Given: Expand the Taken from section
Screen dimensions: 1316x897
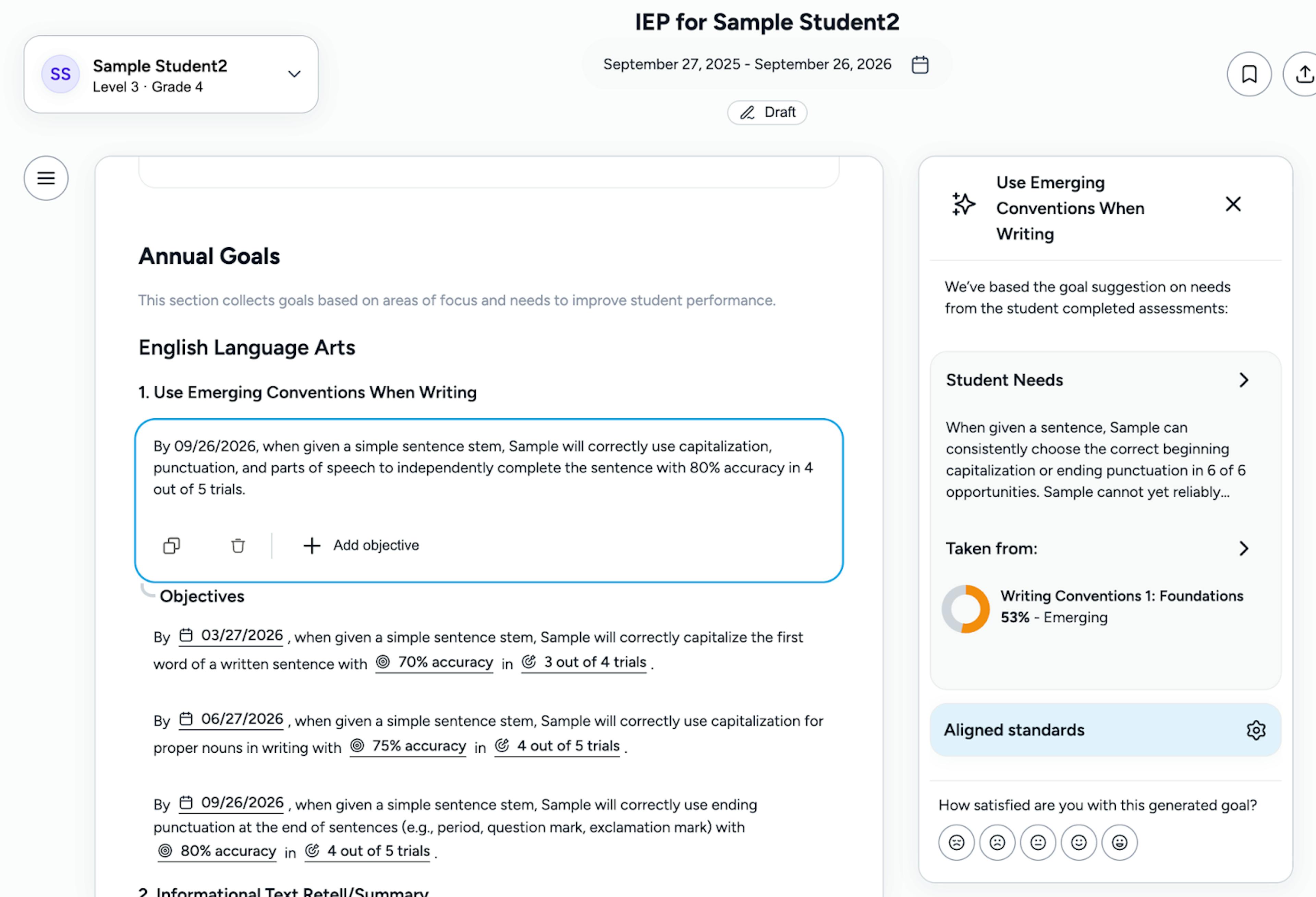Looking at the screenshot, I should tap(1243, 549).
